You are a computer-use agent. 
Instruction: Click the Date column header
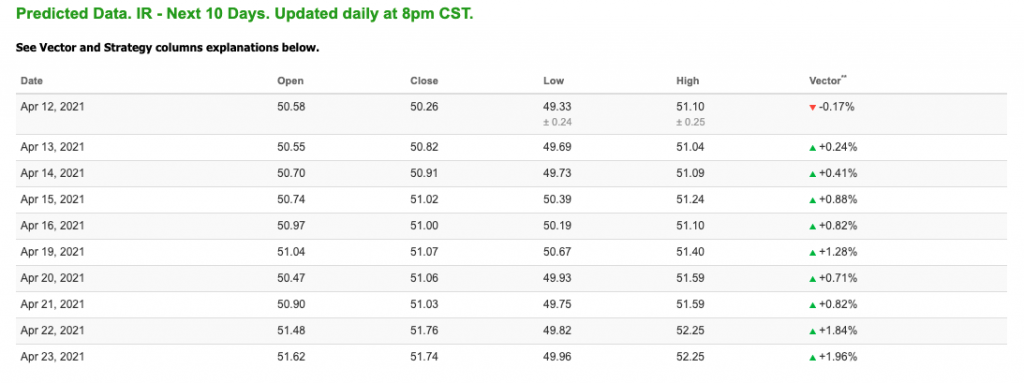(x=32, y=81)
